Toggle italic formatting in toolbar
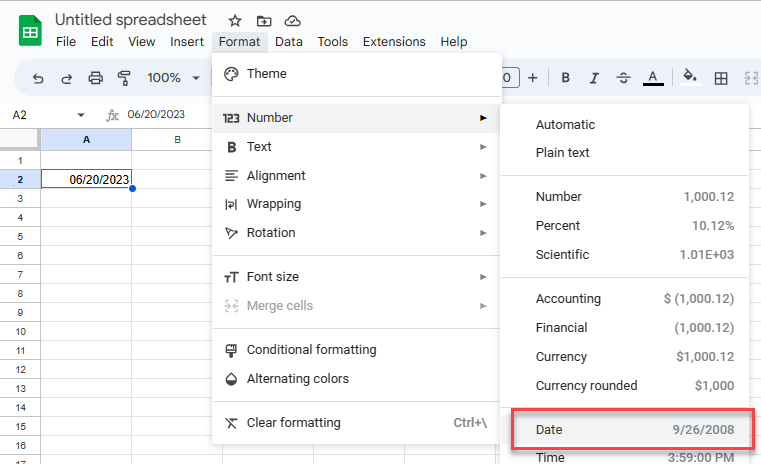 [594, 78]
